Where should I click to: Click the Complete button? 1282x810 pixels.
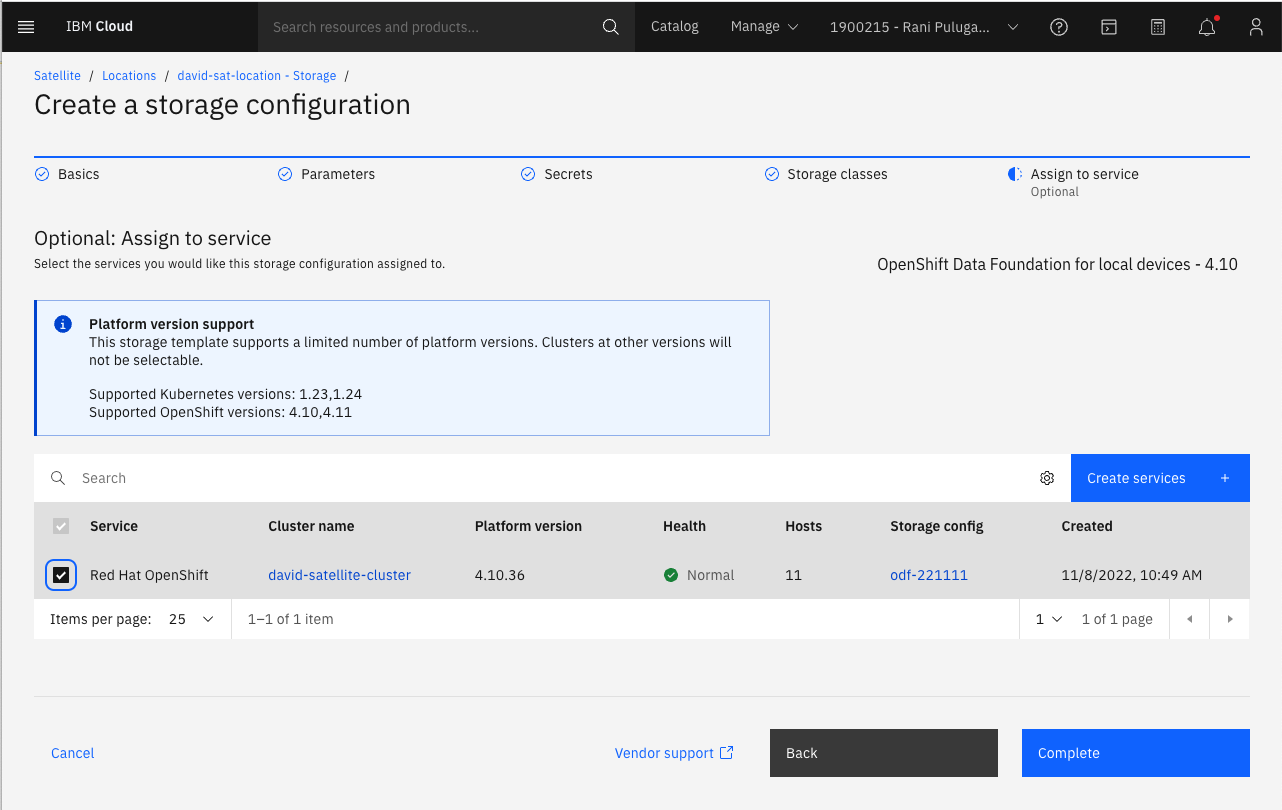click(x=1136, y=753)
